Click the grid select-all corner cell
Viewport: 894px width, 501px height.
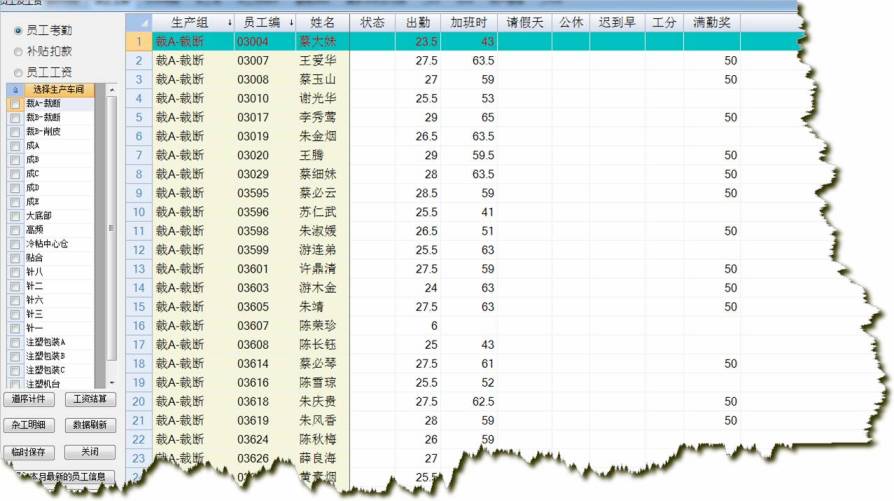(x=139, y=23)
